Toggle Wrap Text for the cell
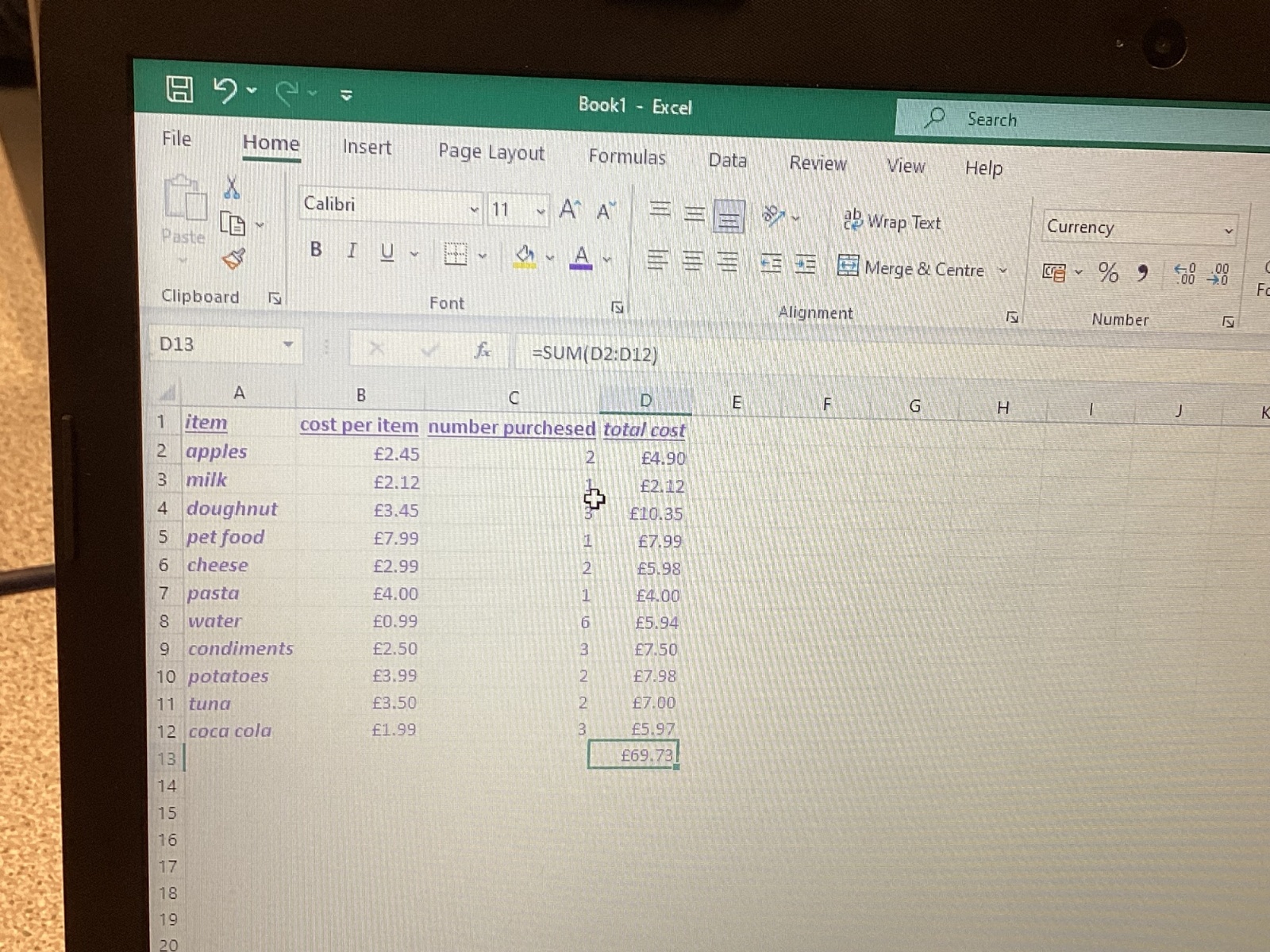The image size is (1270, 952). point(892,222)
